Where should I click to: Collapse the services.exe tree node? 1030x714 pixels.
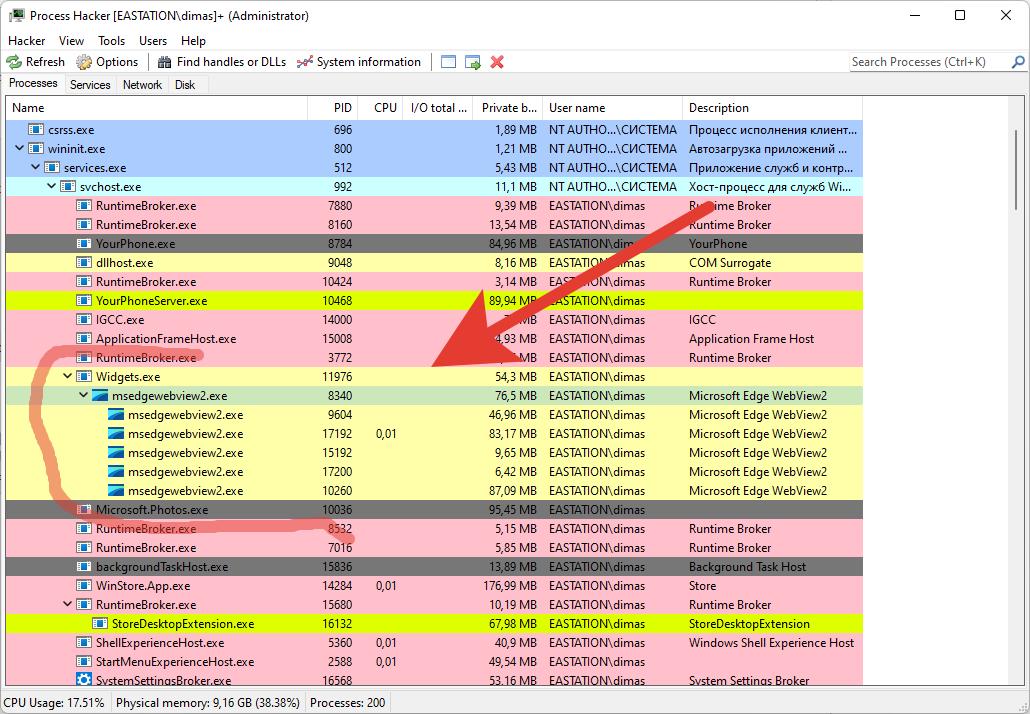(x=35, y=167)
